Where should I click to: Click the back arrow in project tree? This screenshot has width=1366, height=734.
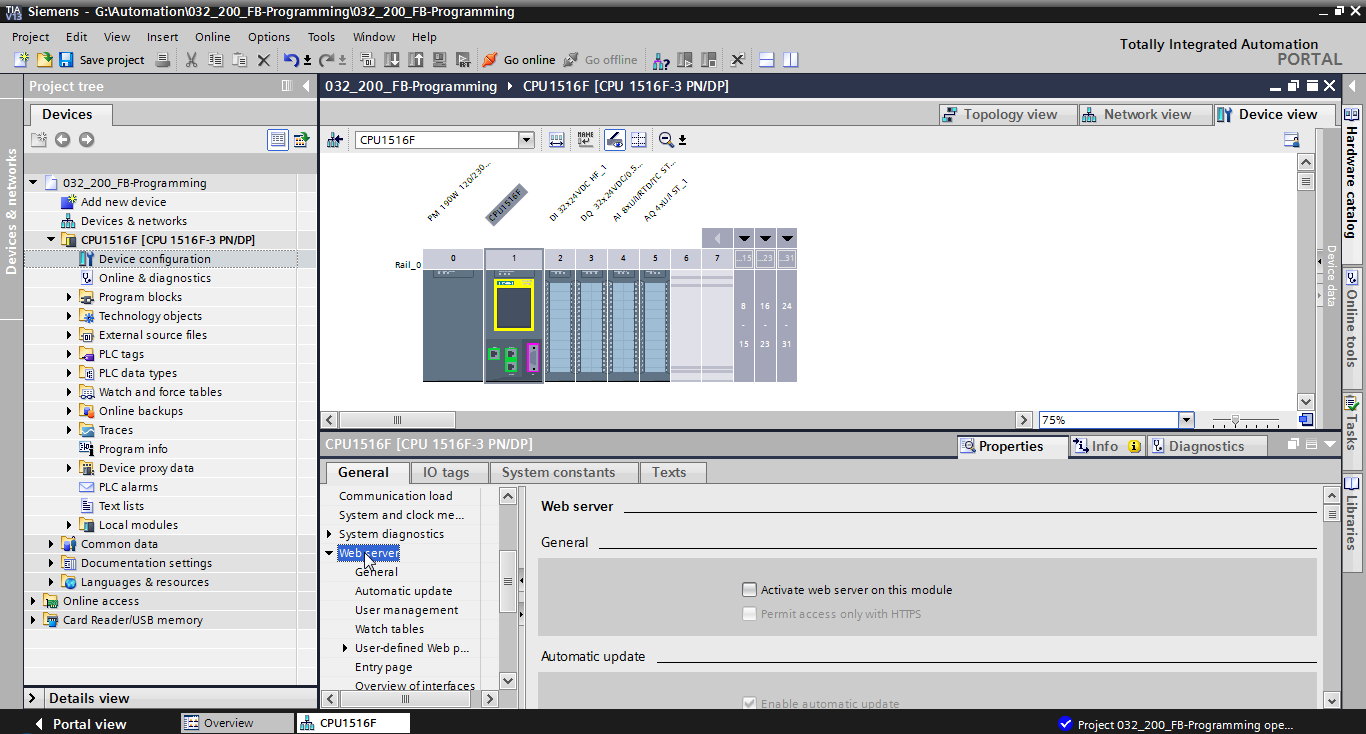[62, 140]
